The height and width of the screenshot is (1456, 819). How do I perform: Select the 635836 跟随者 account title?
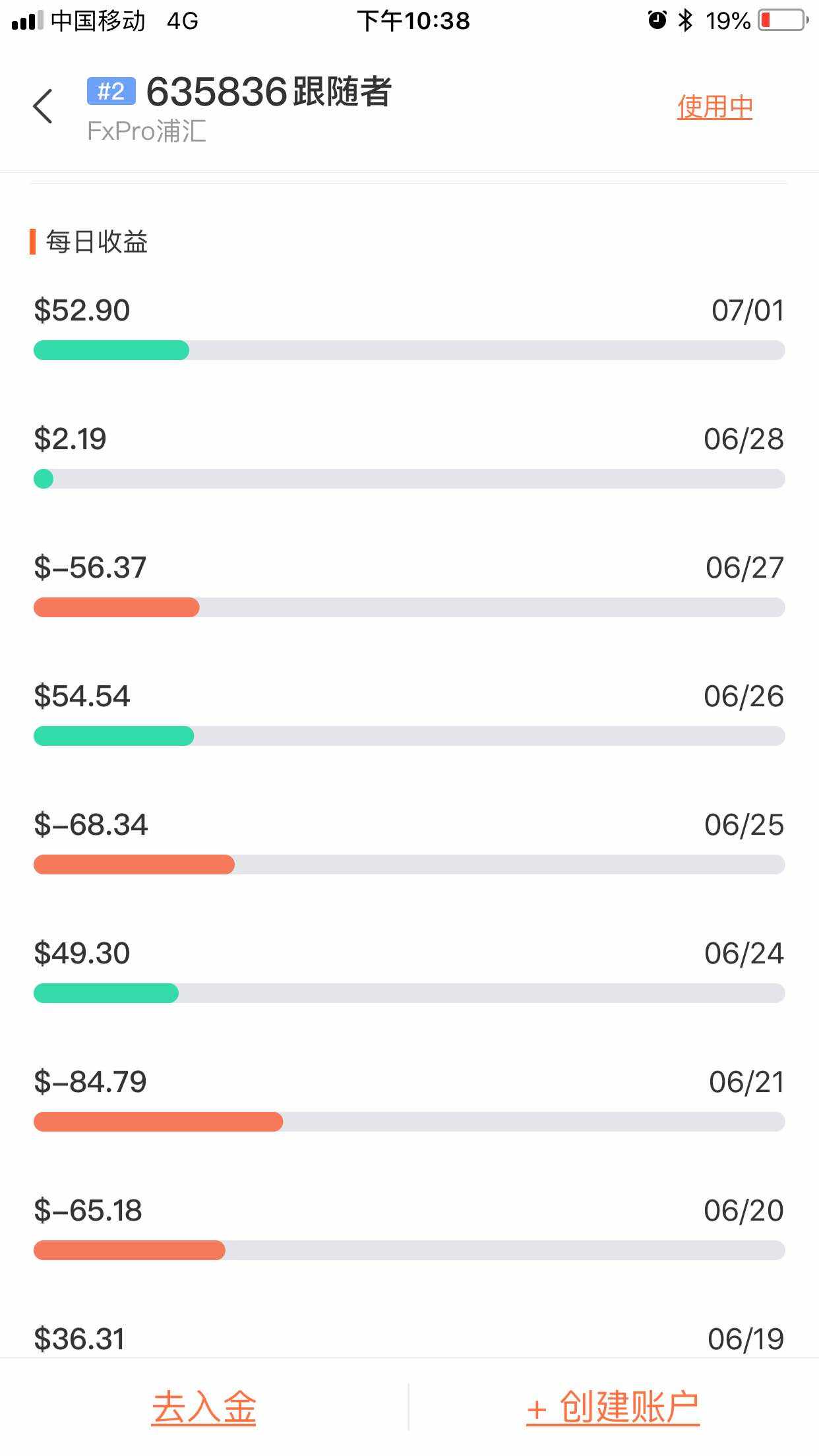269,92
